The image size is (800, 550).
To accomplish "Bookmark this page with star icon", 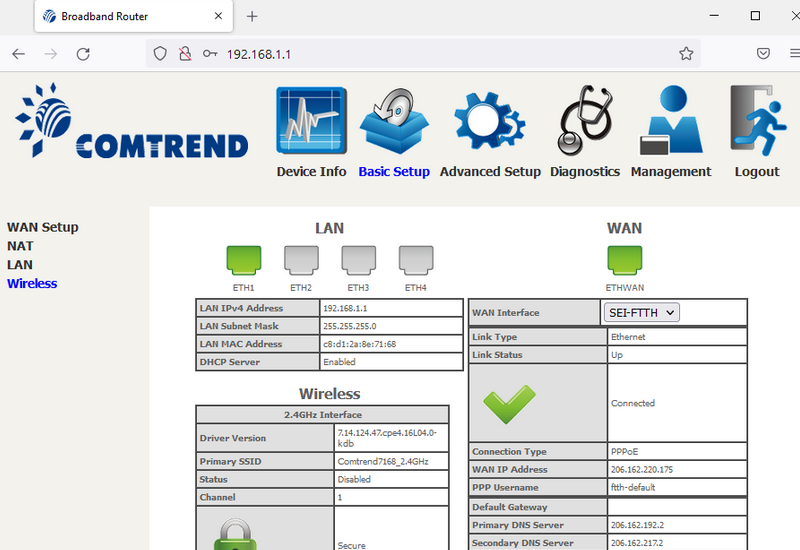I will 686,54.
